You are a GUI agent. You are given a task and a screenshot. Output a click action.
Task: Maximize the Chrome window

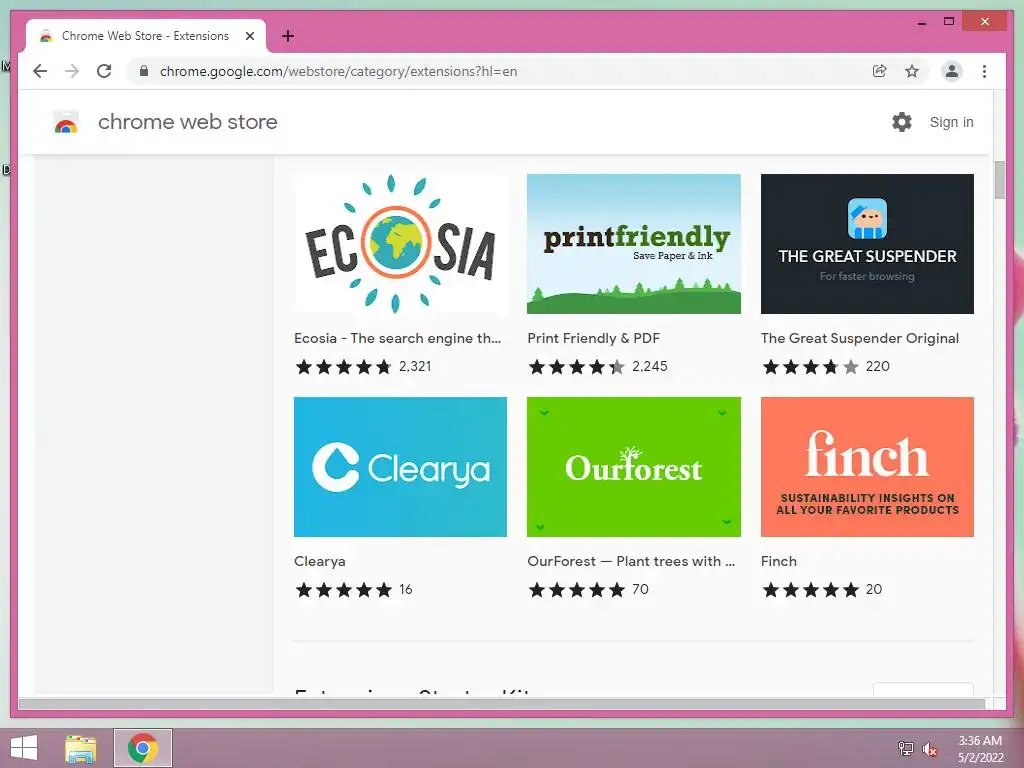coord(949,22)
